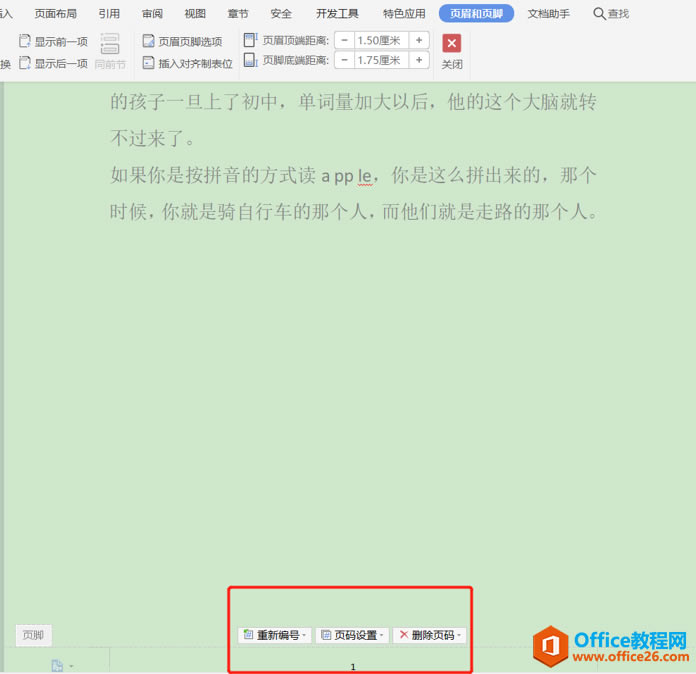Click the red 关闭 header/footer button

pos(451,51)
